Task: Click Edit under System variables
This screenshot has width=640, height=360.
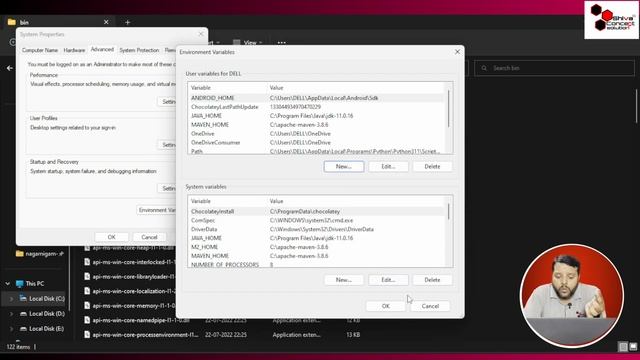Action: pyautogui.click(x=388, y=280)
